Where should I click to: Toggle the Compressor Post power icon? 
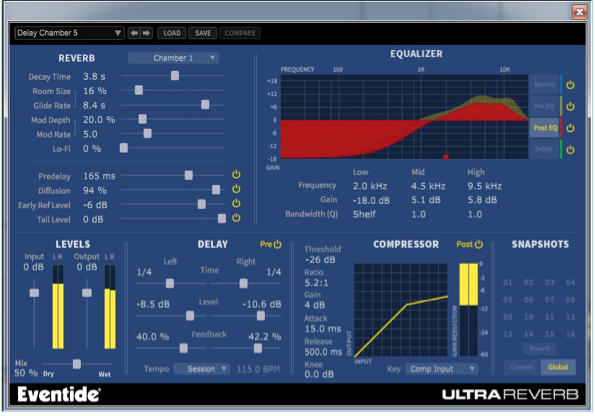tap(479, 244)
